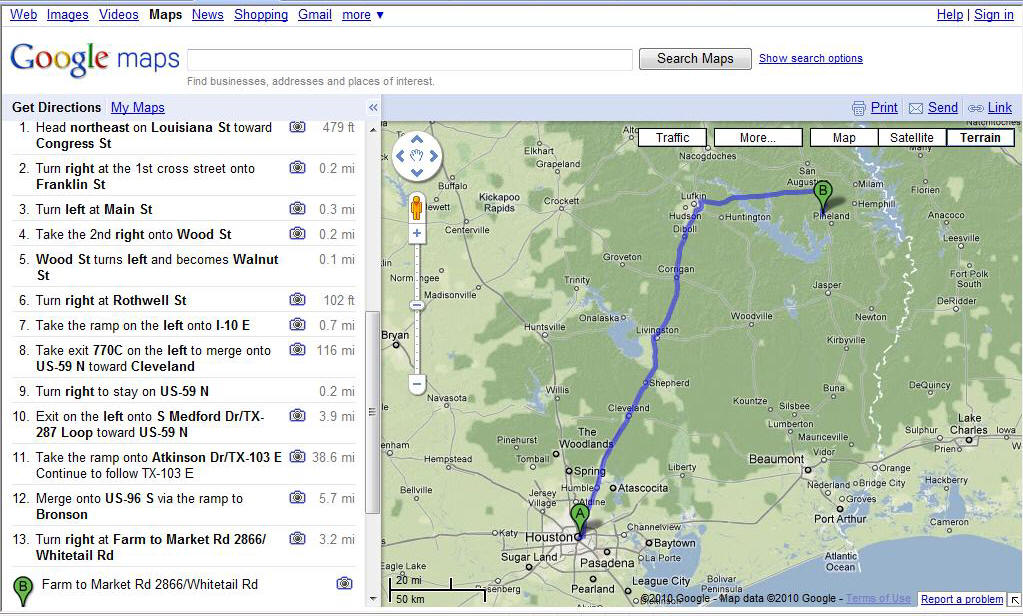
Task: Open the Images tab
Action: tap(67, 14)
